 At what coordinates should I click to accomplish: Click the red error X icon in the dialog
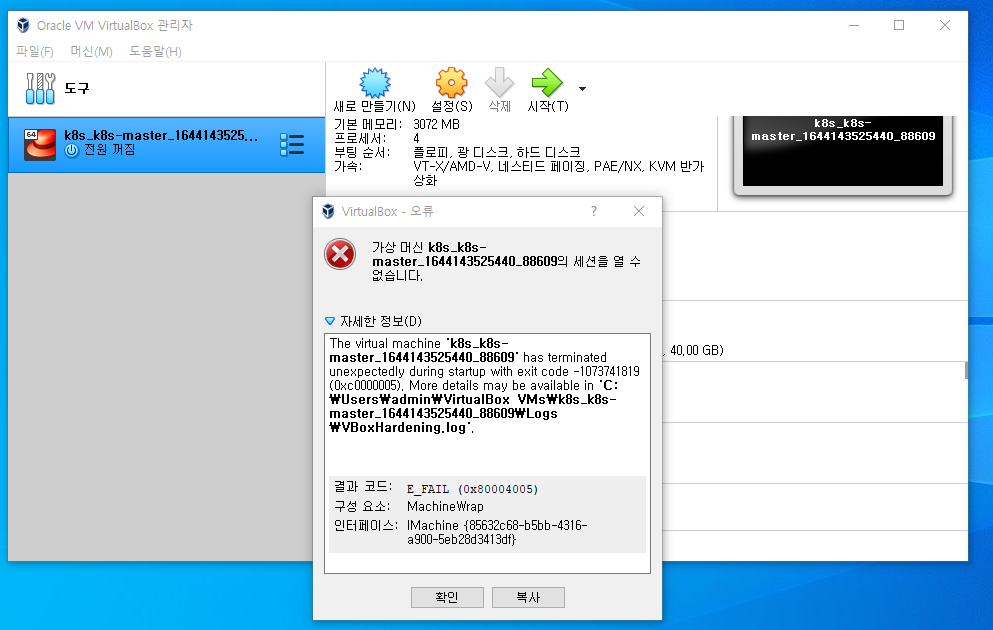point(340,254)
